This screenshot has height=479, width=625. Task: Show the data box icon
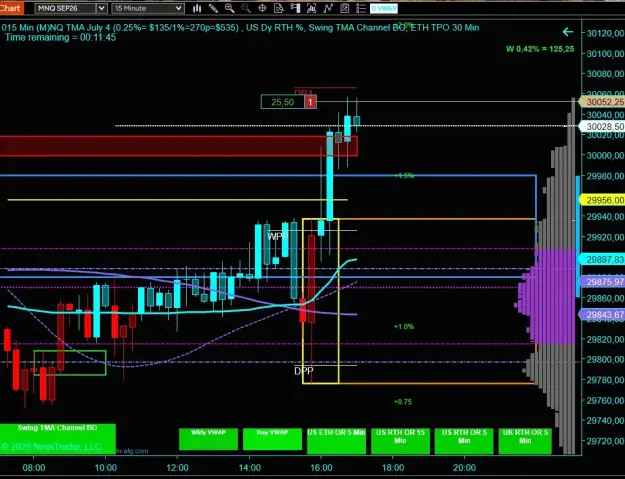(279, 8)
